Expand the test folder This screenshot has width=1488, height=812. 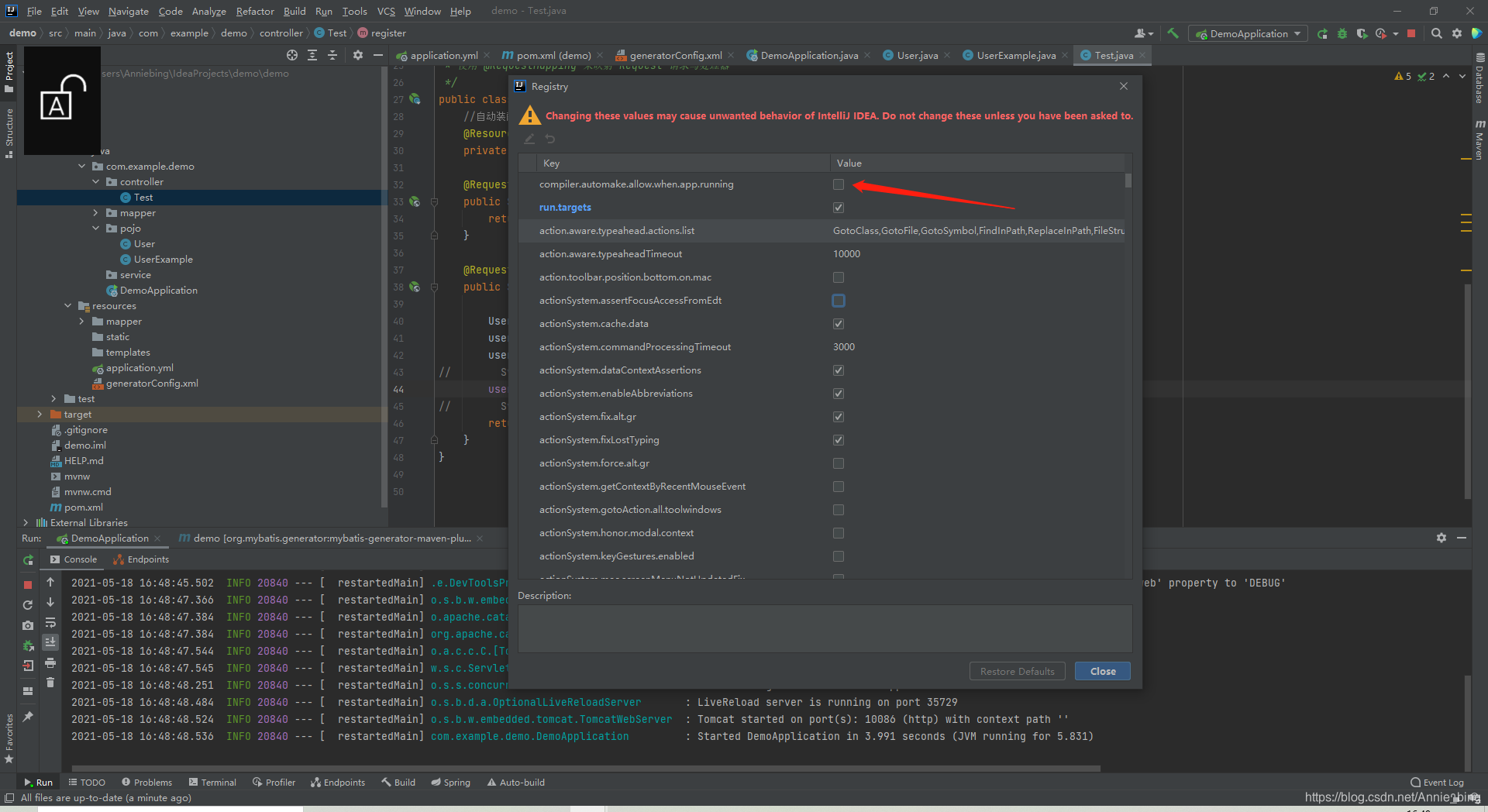[54, 398]
